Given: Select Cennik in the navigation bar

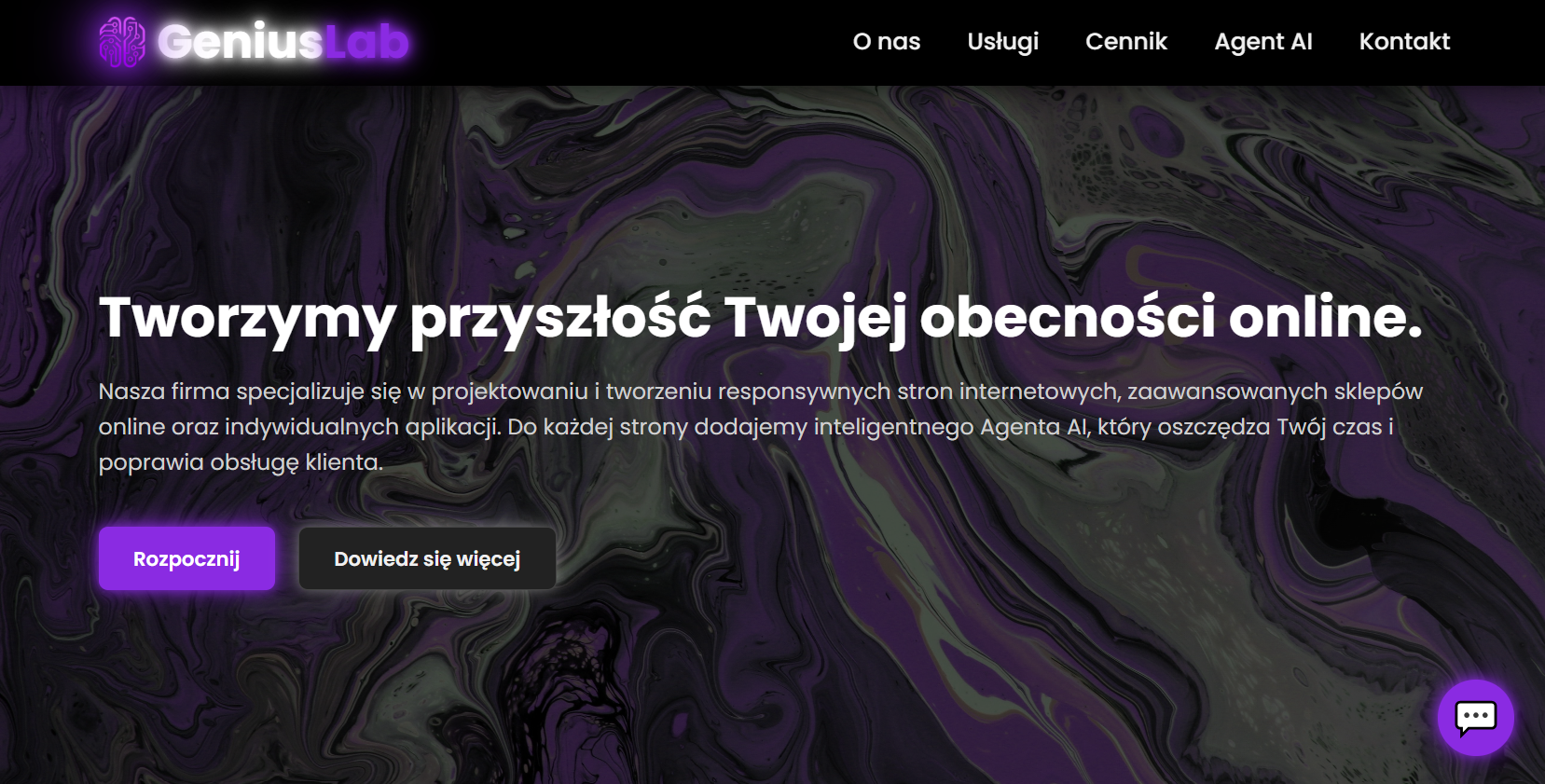Looking at the screenshot, I should coord(1125,41).
